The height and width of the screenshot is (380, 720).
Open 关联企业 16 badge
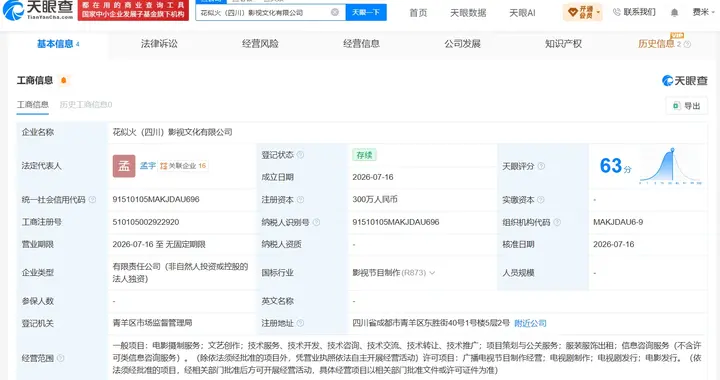[x=183, y=166]
